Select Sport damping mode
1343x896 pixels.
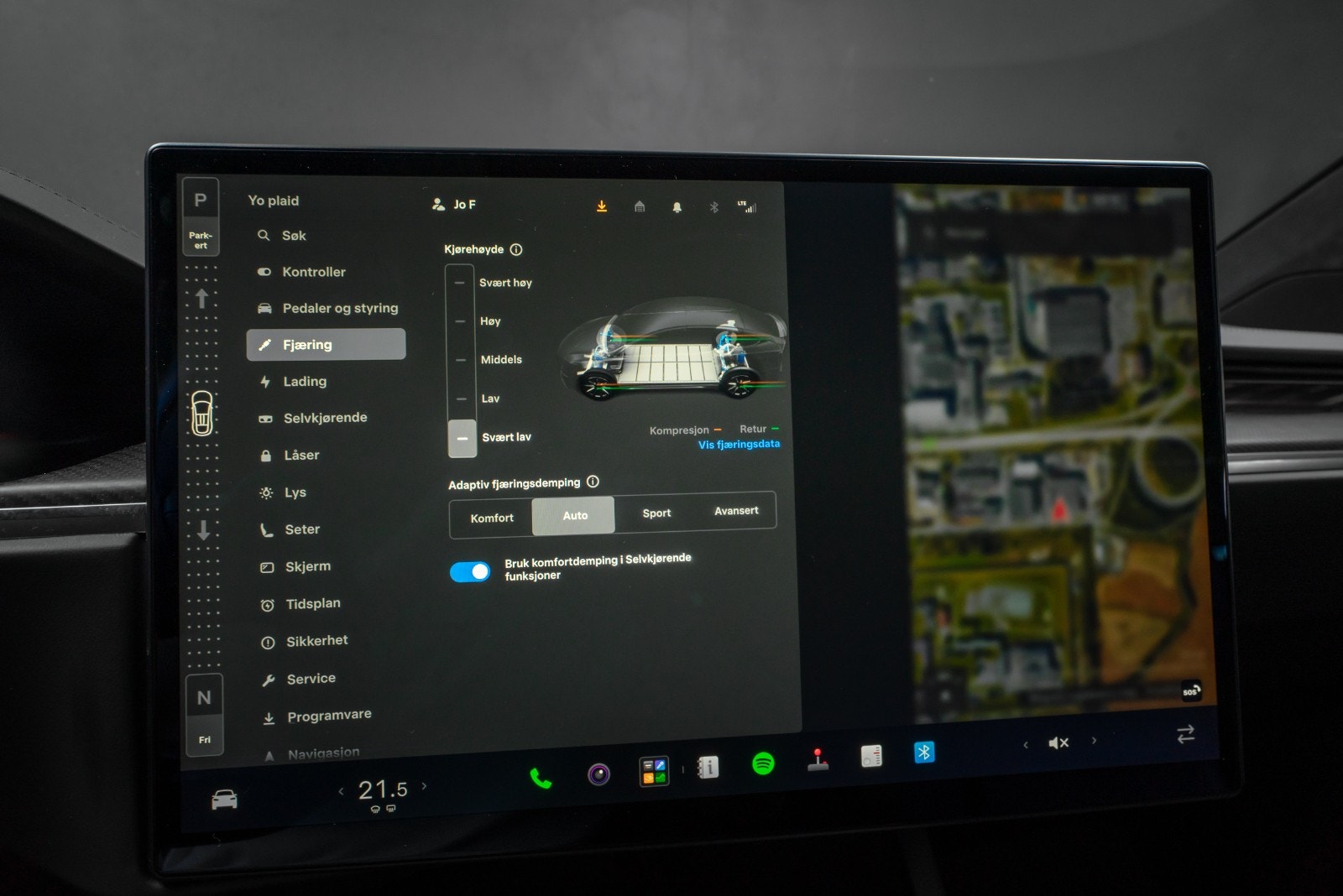pos(656,513)
